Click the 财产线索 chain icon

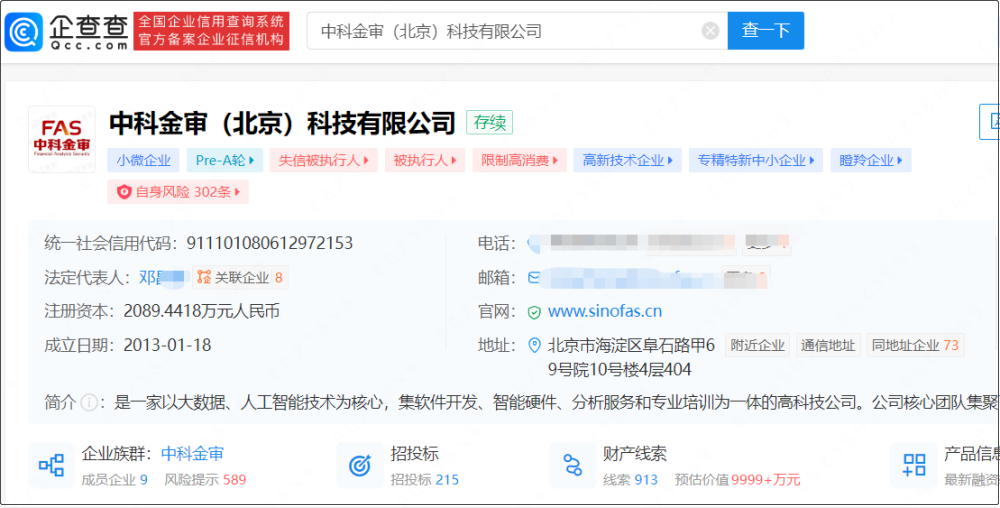(573, 465)
